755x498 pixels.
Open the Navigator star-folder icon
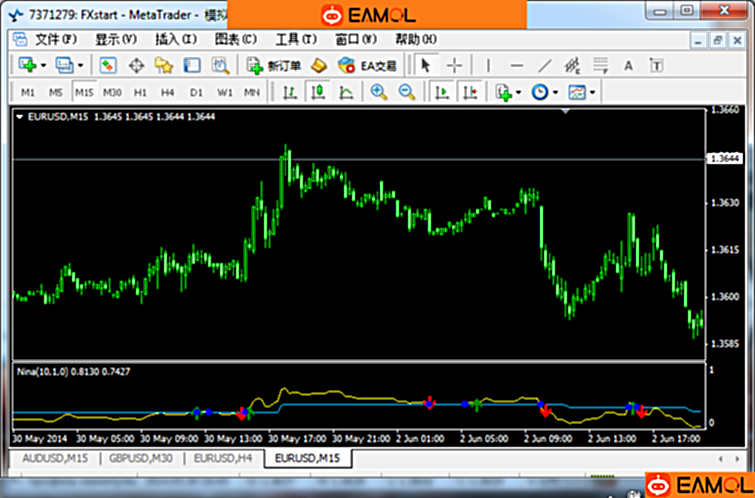pyautogui.click(x=163, y=65)
